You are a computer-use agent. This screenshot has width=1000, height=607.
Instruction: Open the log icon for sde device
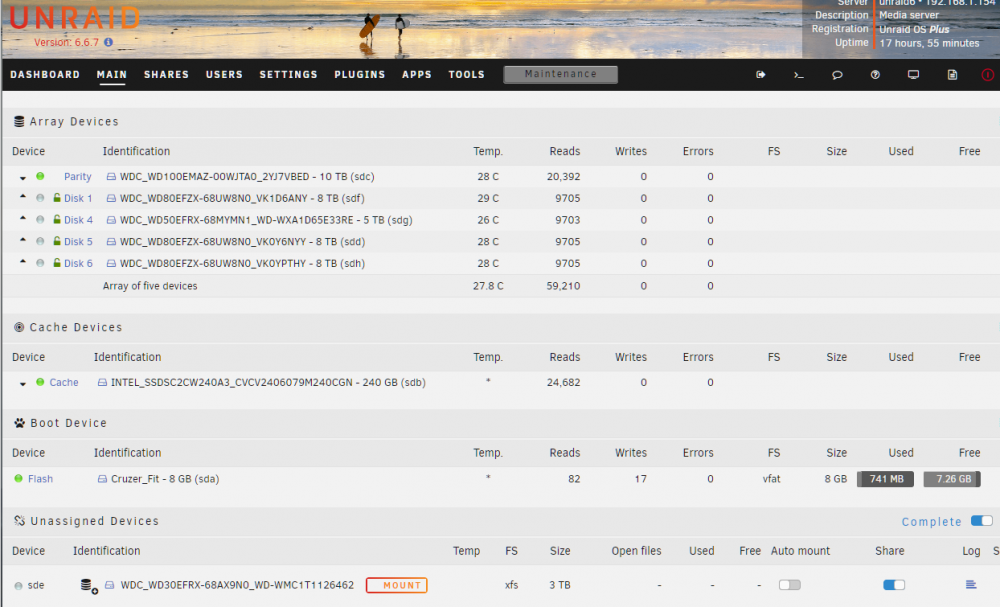point(971,585)
